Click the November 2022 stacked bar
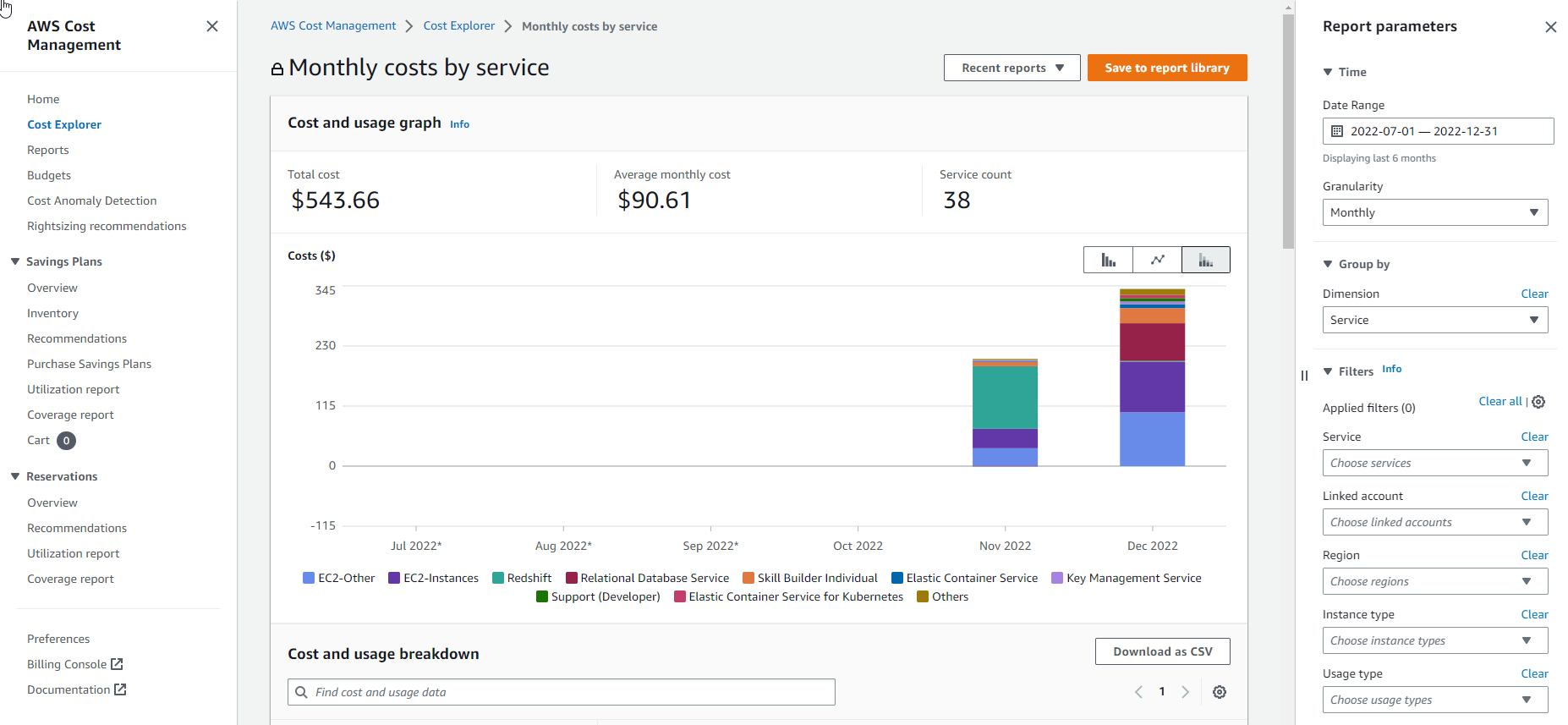Viewport: 1568px width, 725px height. click(1005, 412)
